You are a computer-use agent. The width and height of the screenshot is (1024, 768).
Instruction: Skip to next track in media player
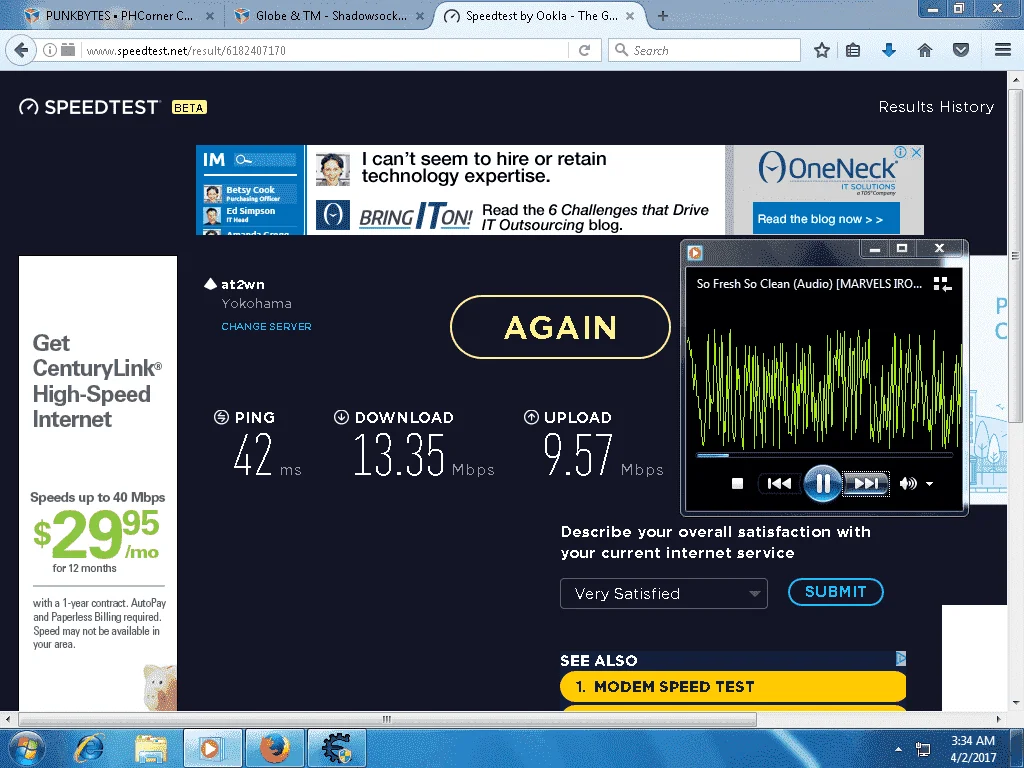pyautogui.click(x=866, y=483)
